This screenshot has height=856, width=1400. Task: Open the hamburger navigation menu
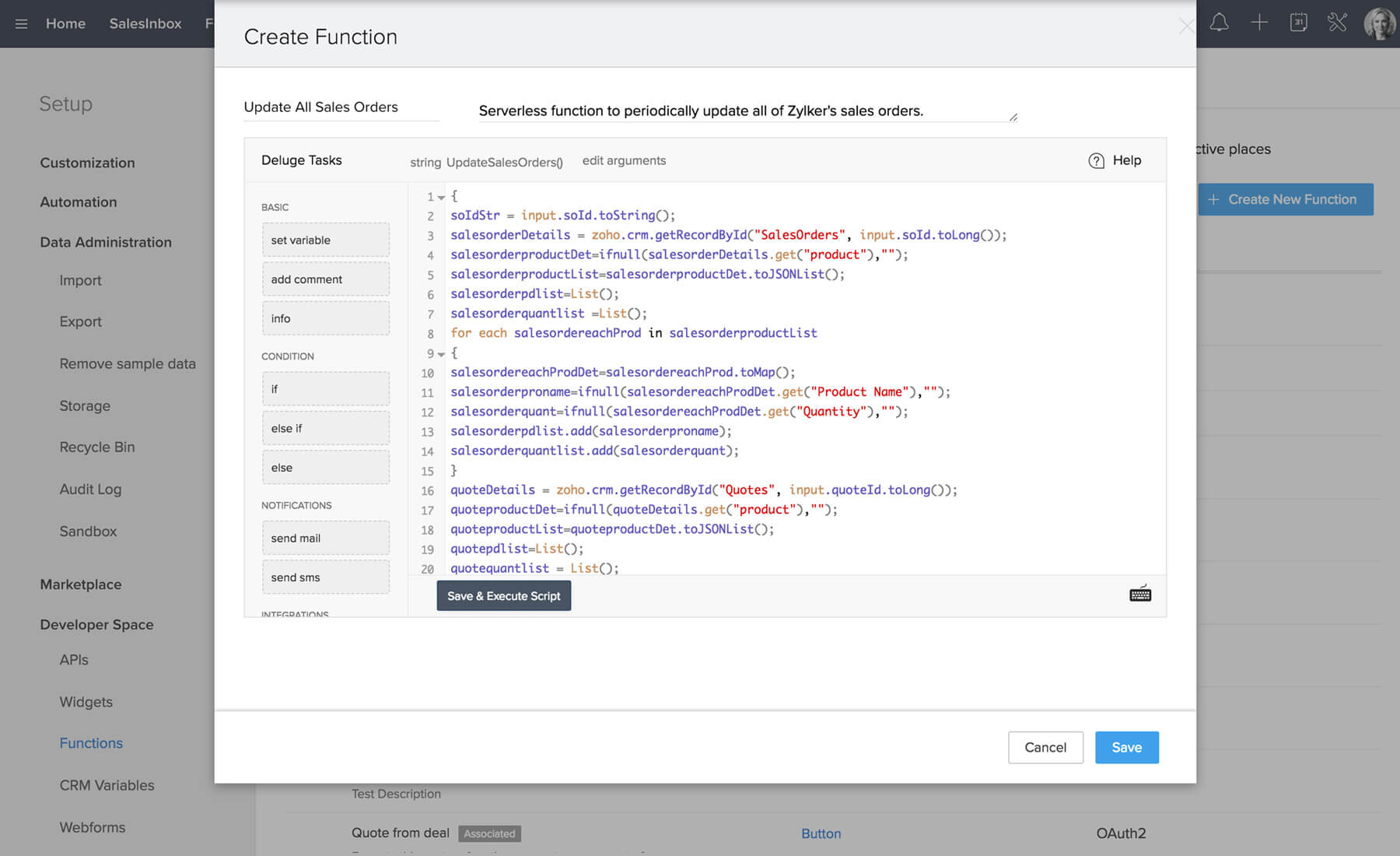coord(21,23)
